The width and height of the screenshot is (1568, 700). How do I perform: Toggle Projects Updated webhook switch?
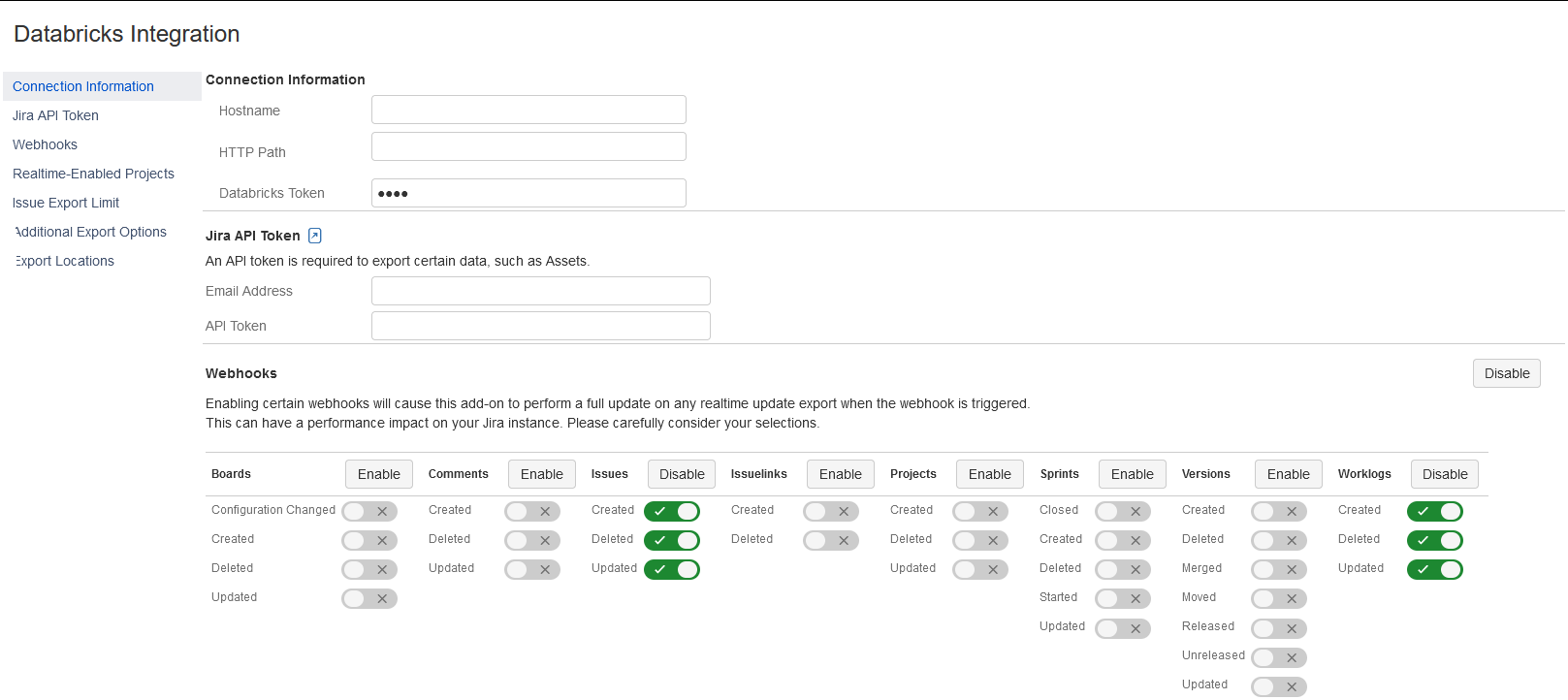(x=980, y=569)
